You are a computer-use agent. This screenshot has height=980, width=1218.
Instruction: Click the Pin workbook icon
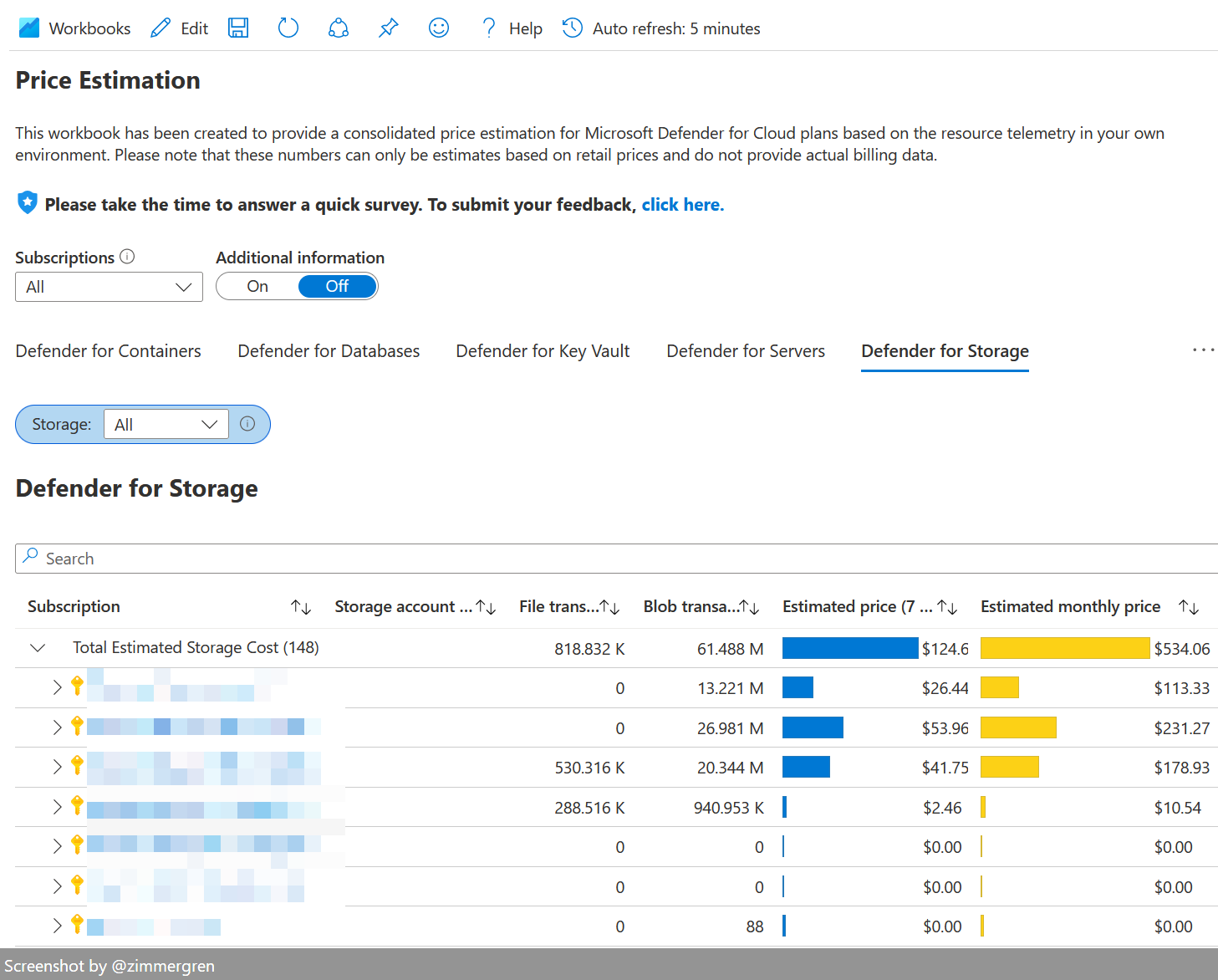pos(388,28)
